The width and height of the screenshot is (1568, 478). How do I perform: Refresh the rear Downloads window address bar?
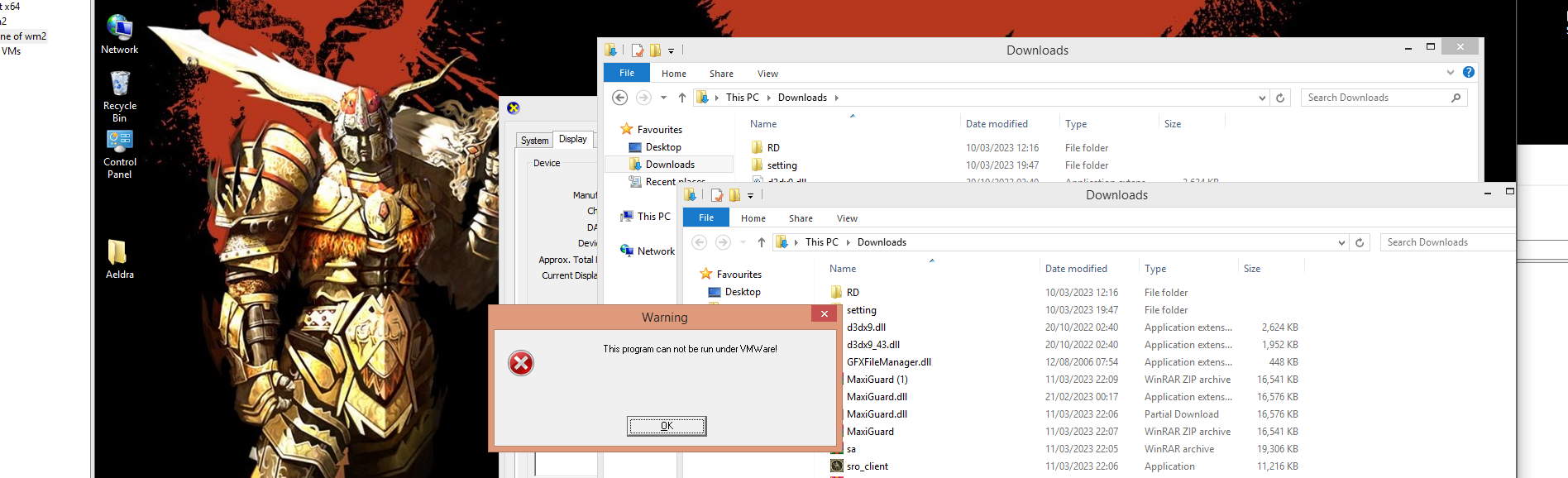pos(1280,98)
